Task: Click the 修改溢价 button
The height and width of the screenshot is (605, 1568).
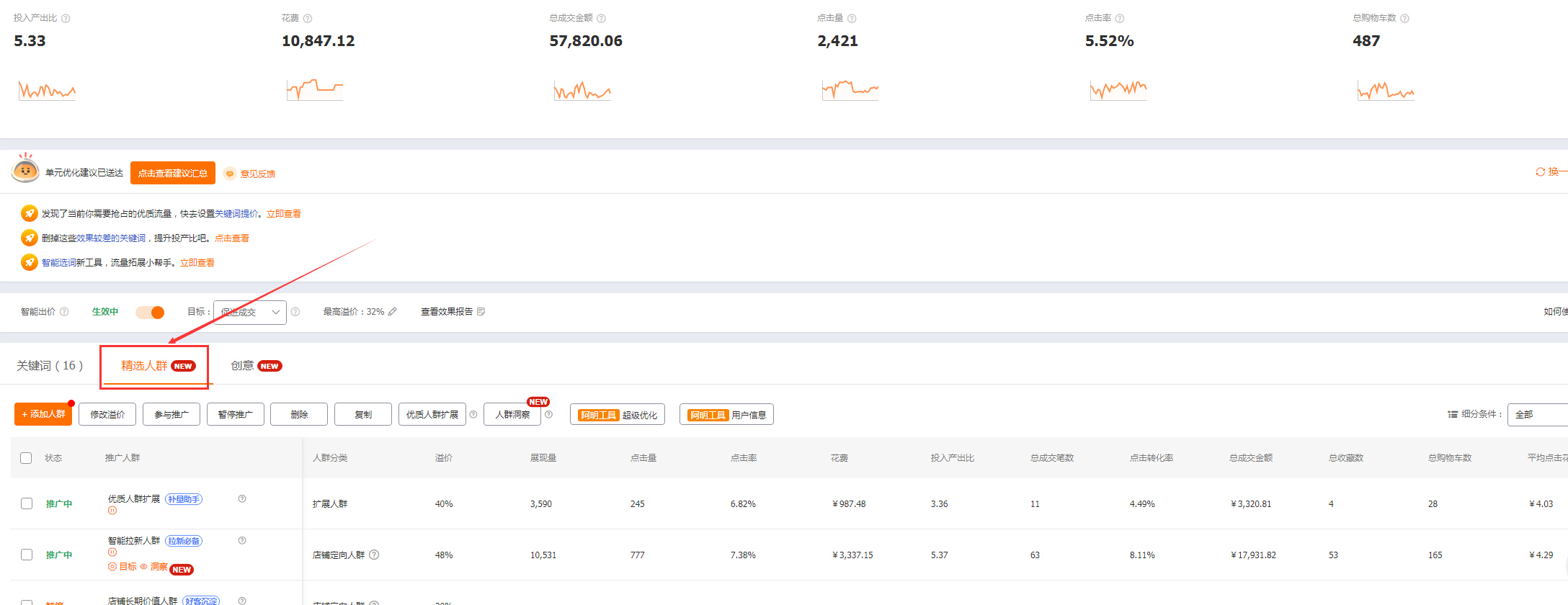Action: point(107,414)
